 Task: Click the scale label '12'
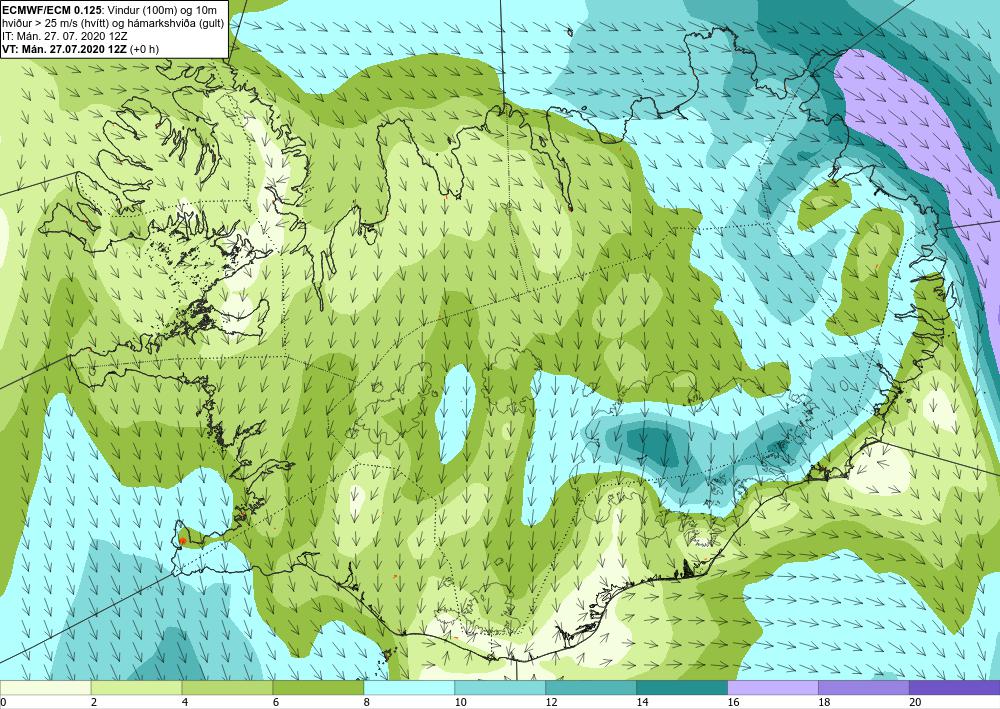pyautogui.click(x=551, y=702)
